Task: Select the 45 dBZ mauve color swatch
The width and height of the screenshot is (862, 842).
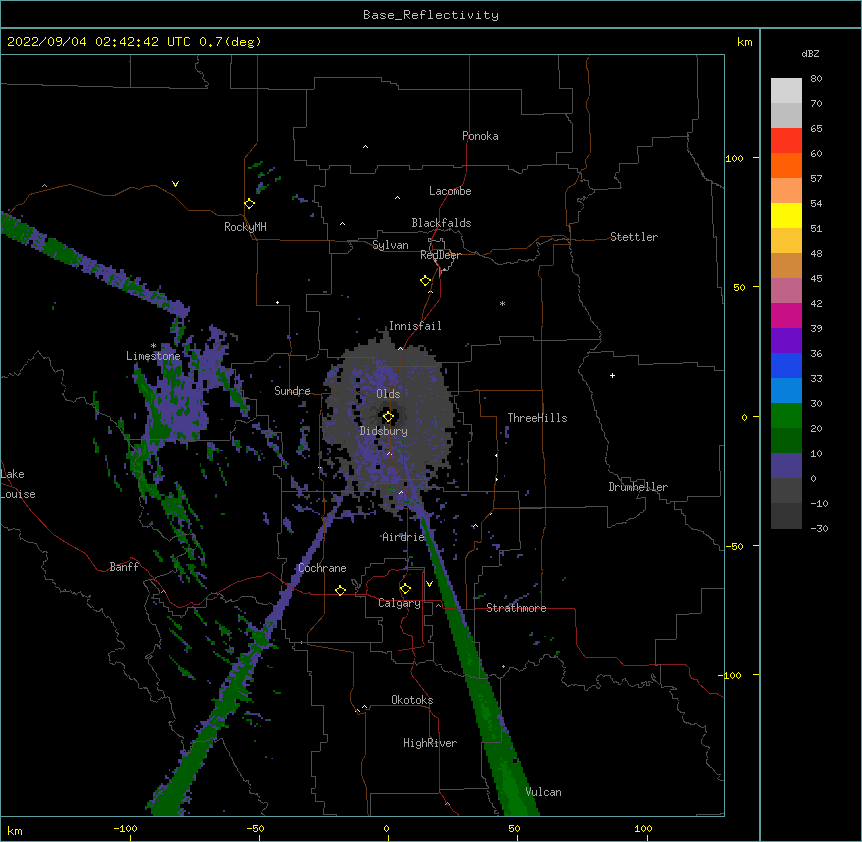Action: click(x=786, y=290)
